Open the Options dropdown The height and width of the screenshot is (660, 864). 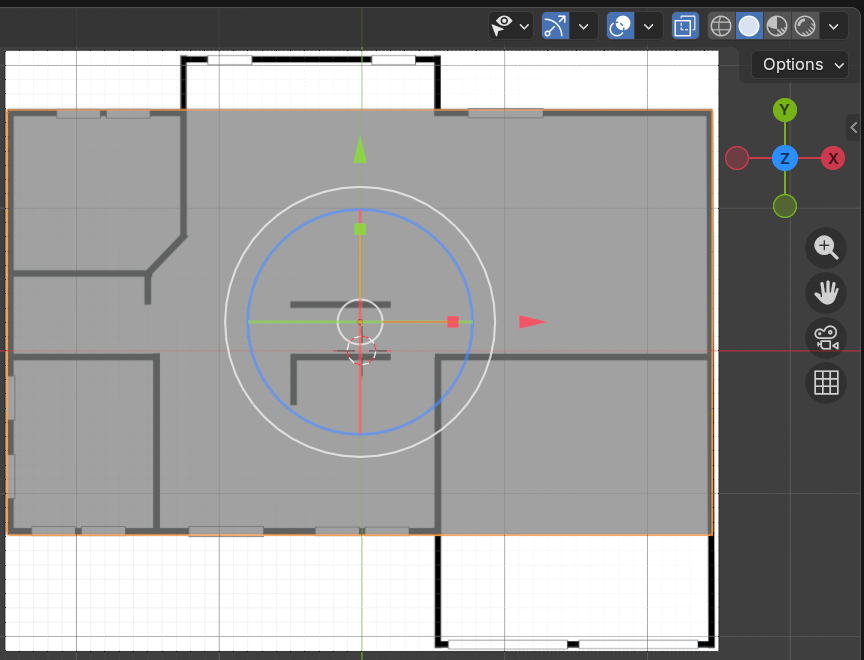800,64
